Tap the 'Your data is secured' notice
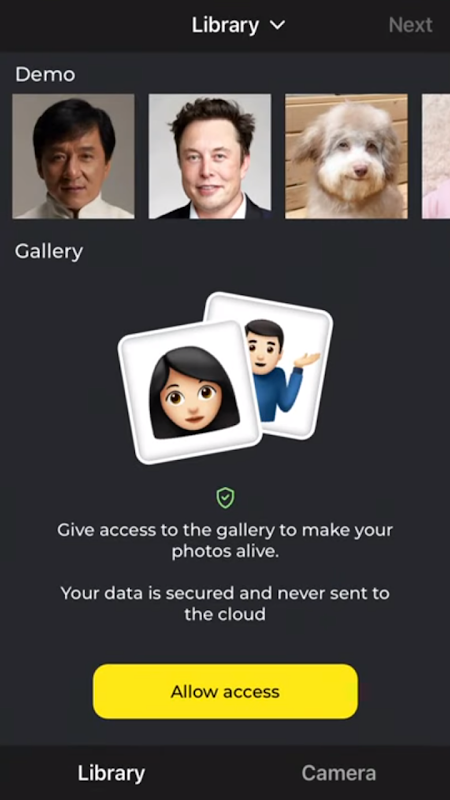This screenshot has width=450, height=800. point(225,603)
